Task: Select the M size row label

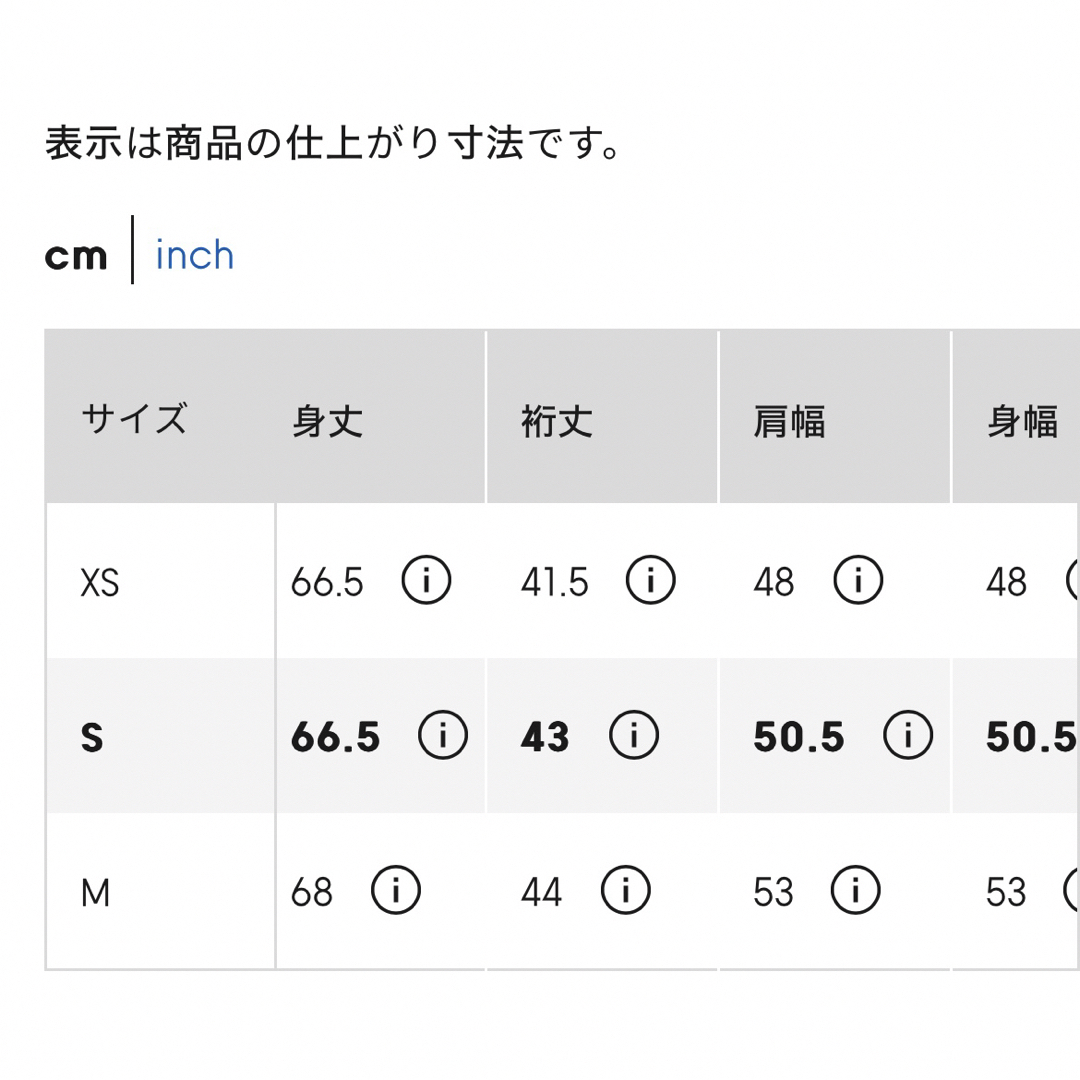Action: (95, 893)
